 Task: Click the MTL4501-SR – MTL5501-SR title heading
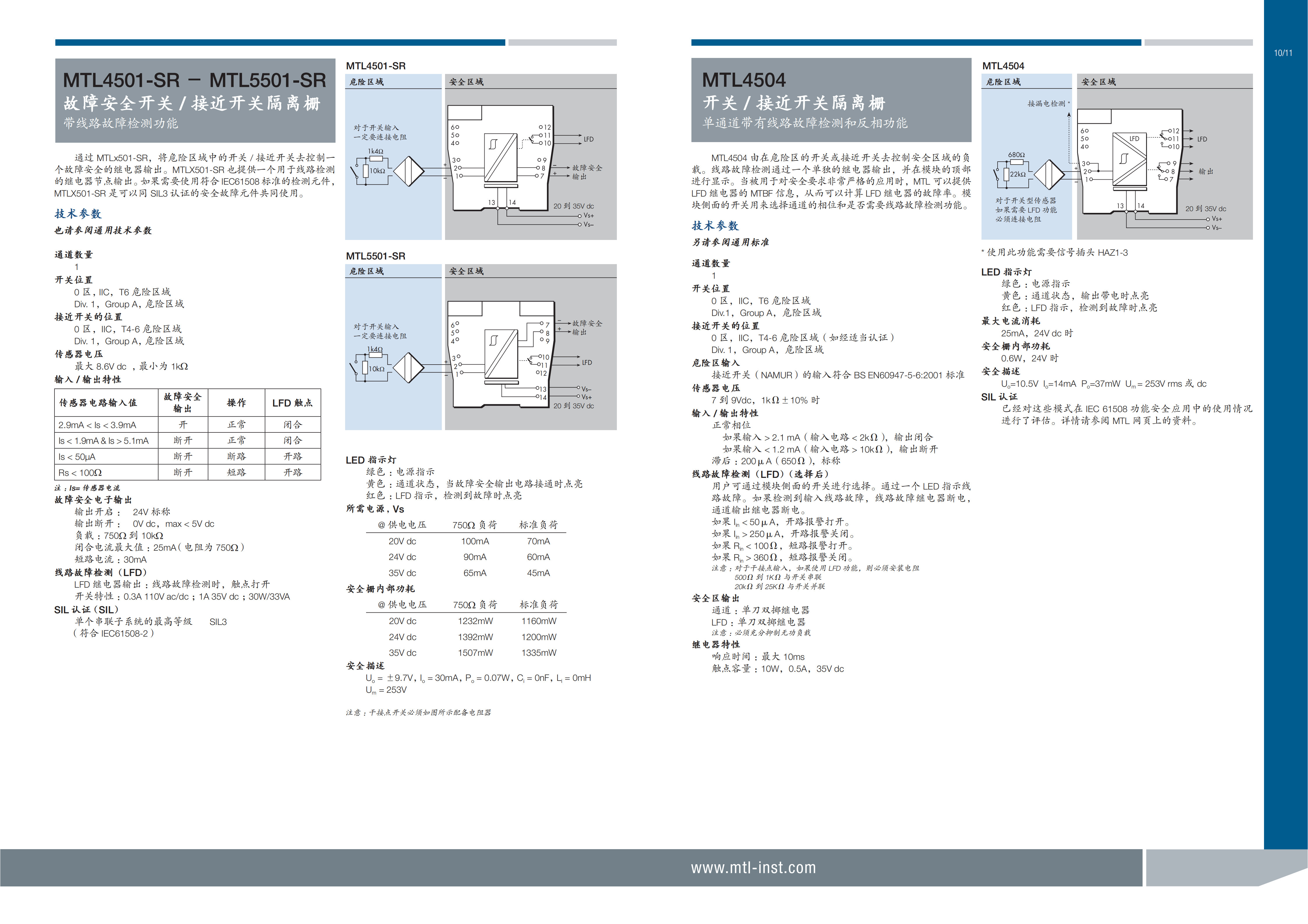click(x=194, y=80)
